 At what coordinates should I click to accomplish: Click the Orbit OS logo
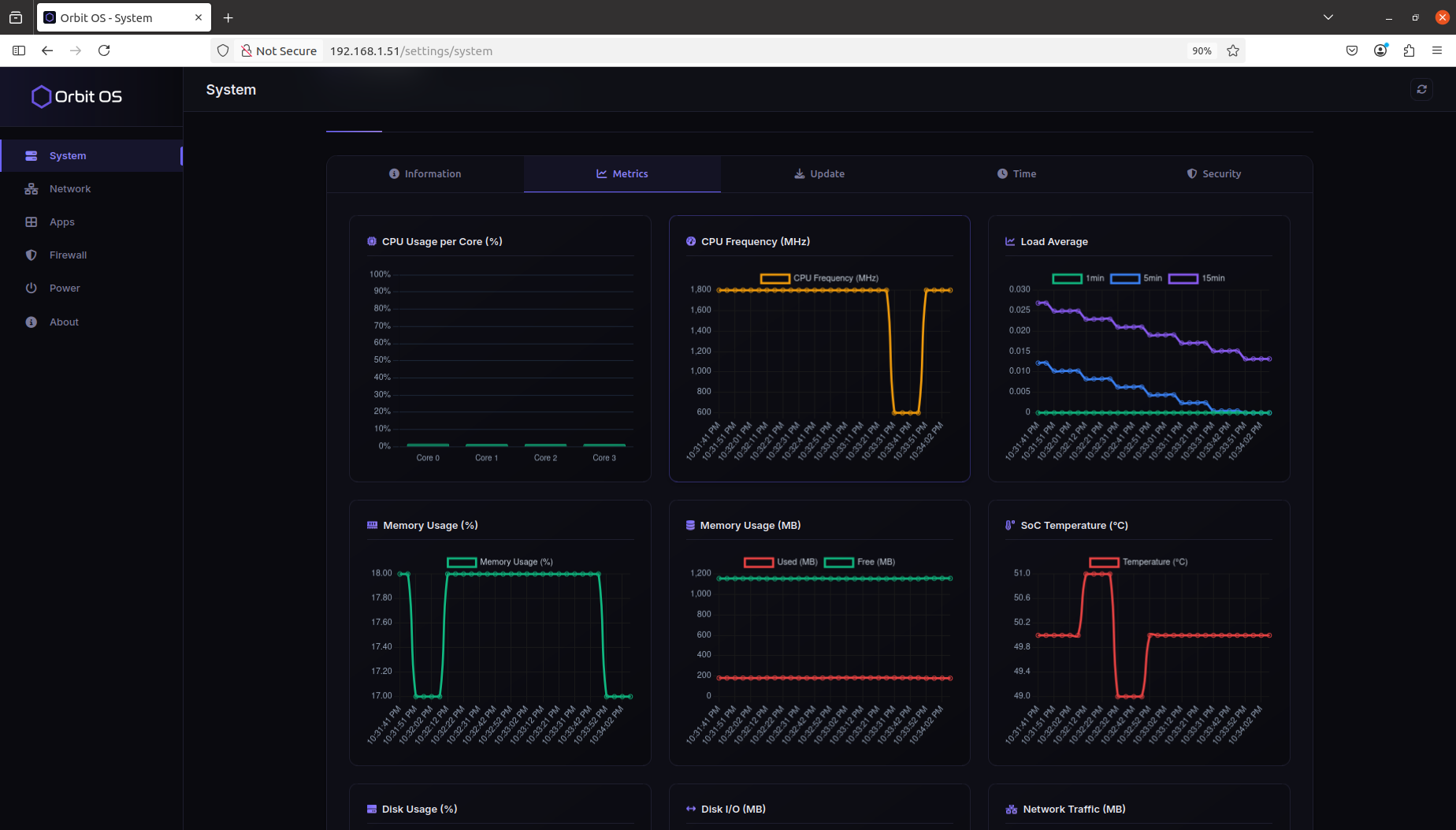tap(76, 96)
